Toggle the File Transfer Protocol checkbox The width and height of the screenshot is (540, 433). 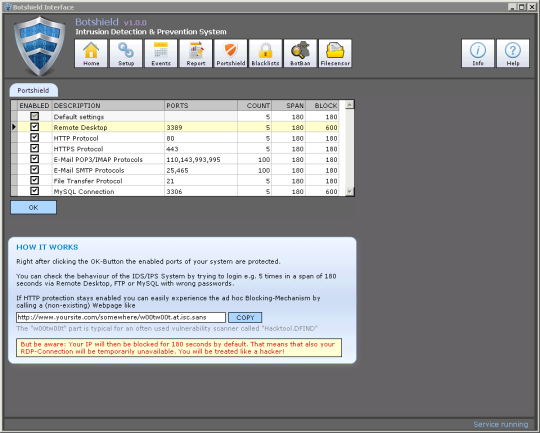click(x=34, y=181)
